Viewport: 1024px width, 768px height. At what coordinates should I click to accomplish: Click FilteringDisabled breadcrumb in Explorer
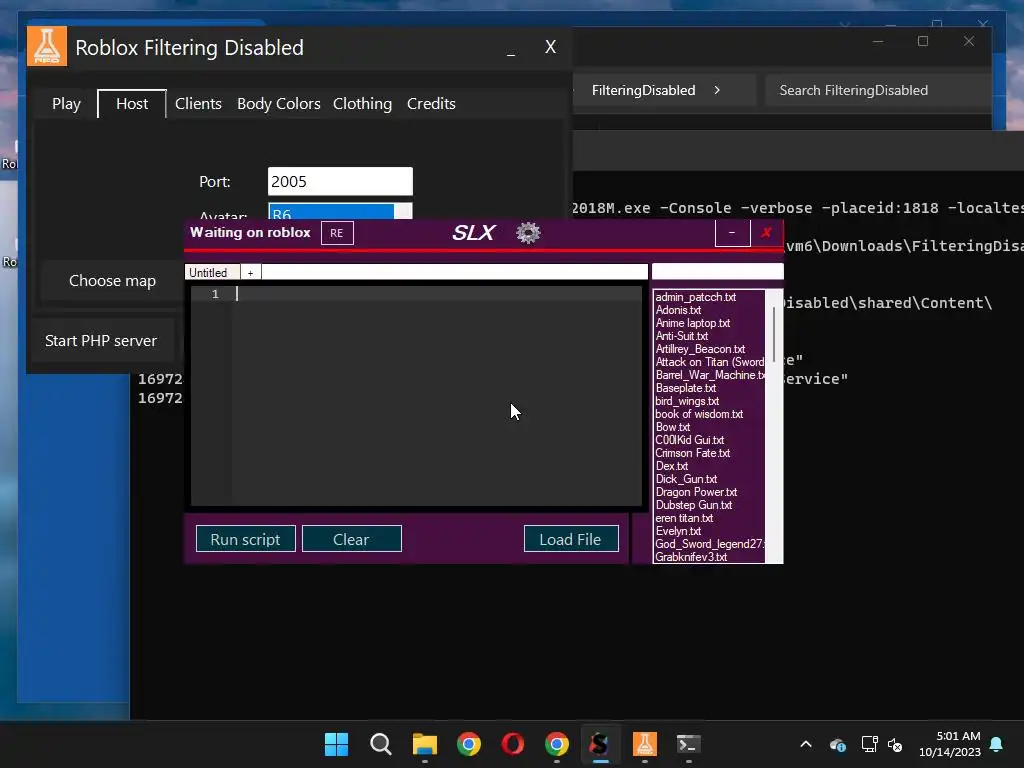(643, 90)
